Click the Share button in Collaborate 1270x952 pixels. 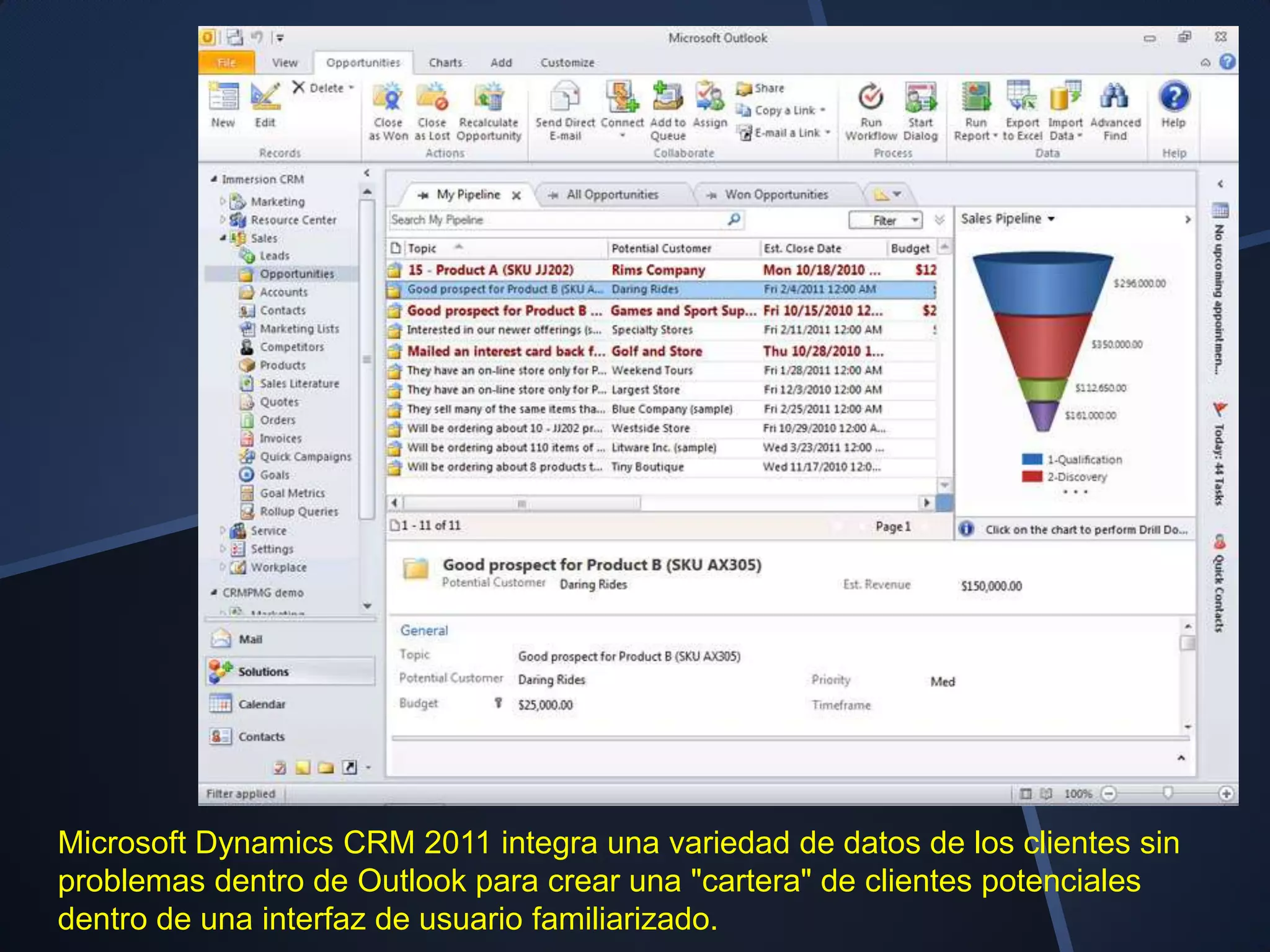coord(760,89)
